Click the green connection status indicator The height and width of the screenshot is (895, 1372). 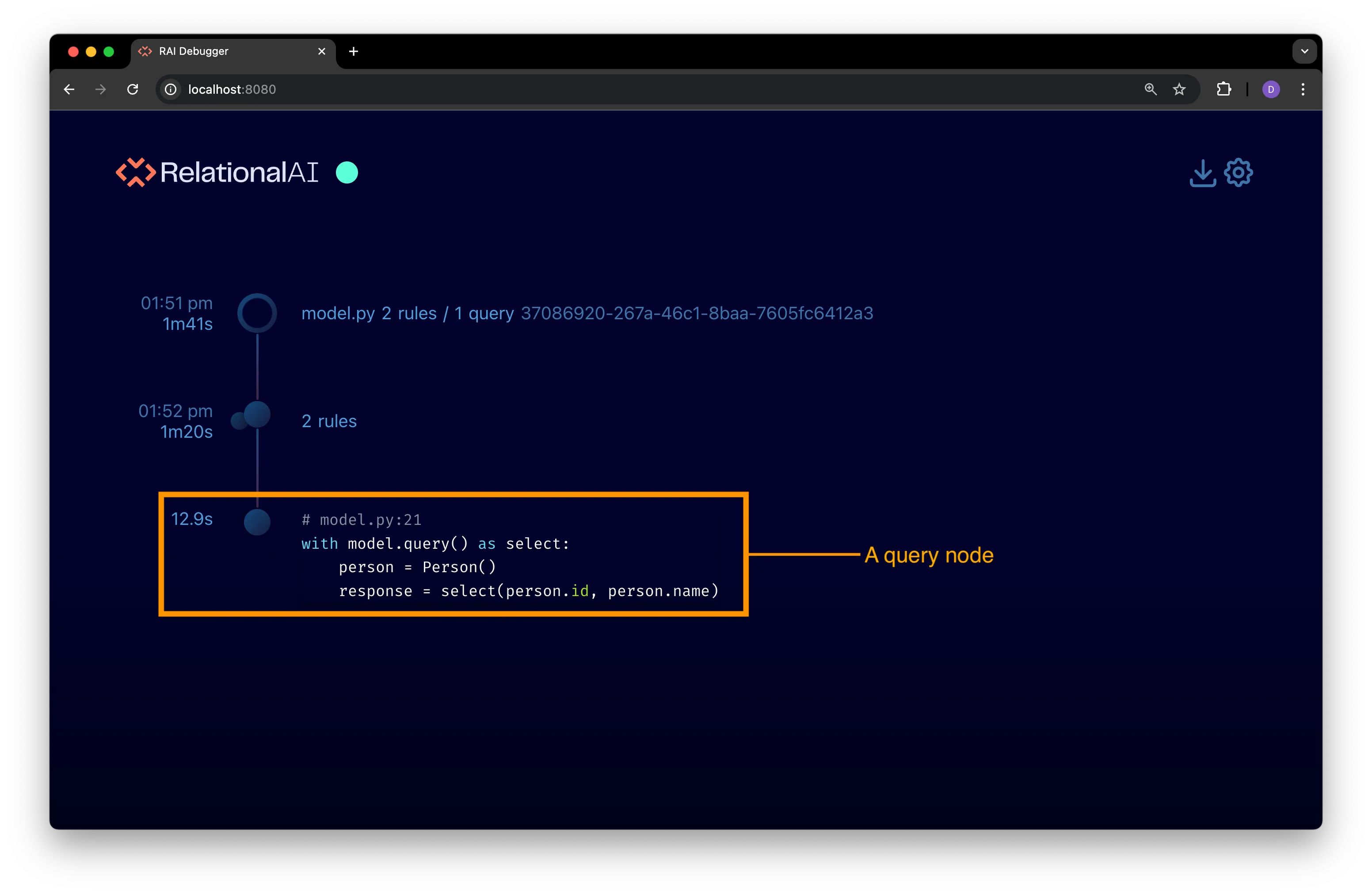point(347,172)
